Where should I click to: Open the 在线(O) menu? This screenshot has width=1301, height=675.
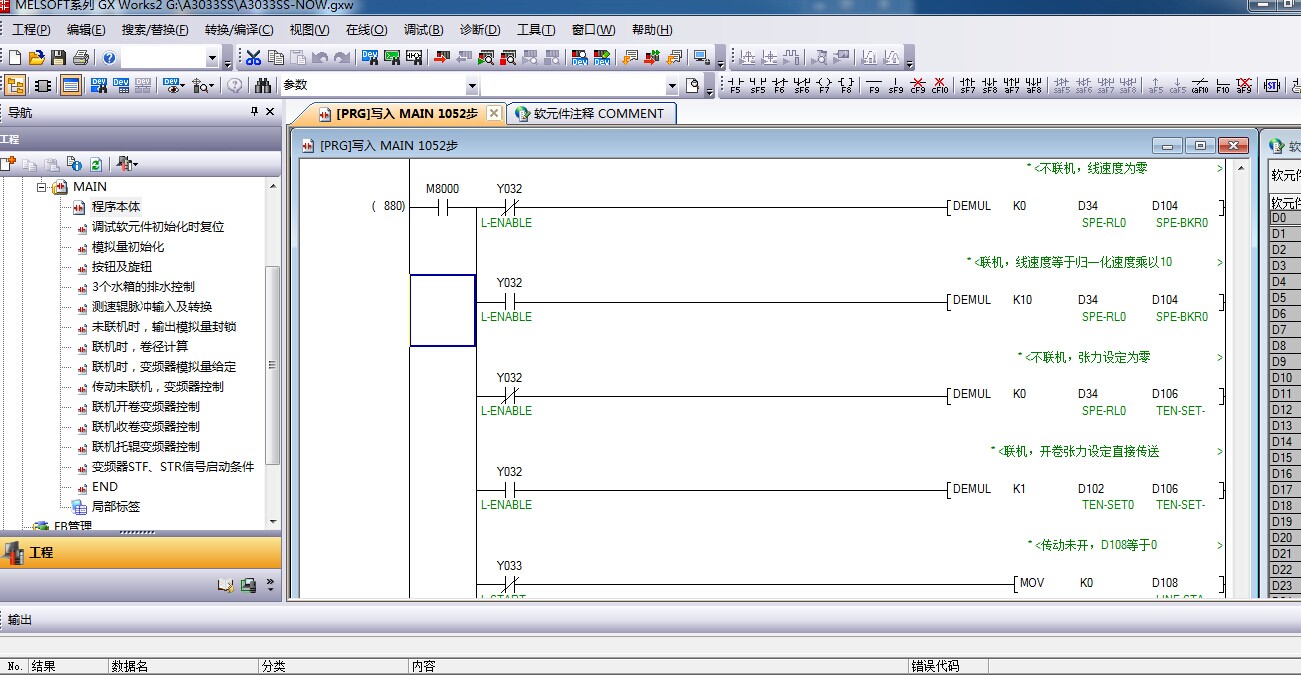[367, 30]
